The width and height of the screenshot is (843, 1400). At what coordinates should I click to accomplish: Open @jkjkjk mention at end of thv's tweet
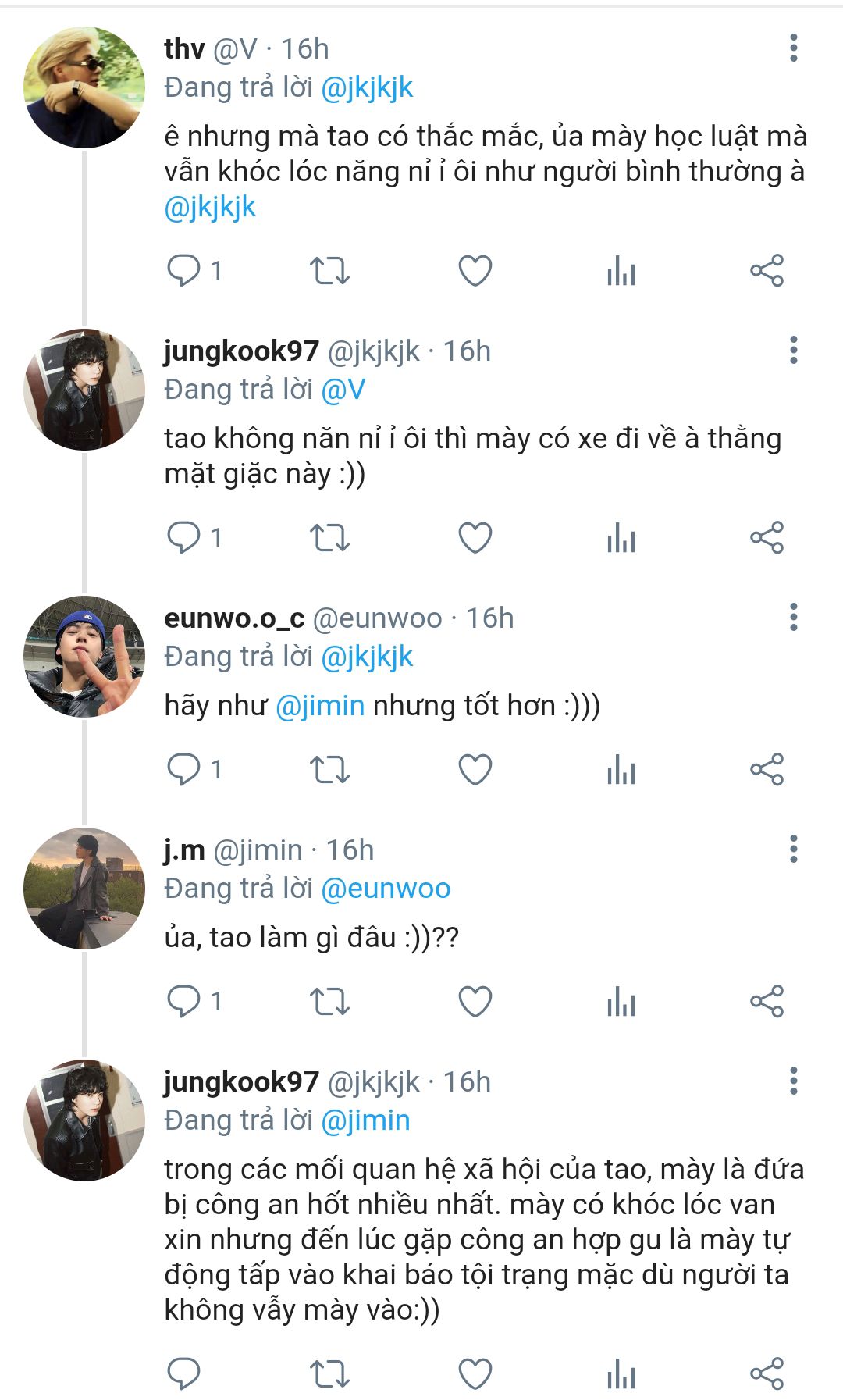click(210, 208)
